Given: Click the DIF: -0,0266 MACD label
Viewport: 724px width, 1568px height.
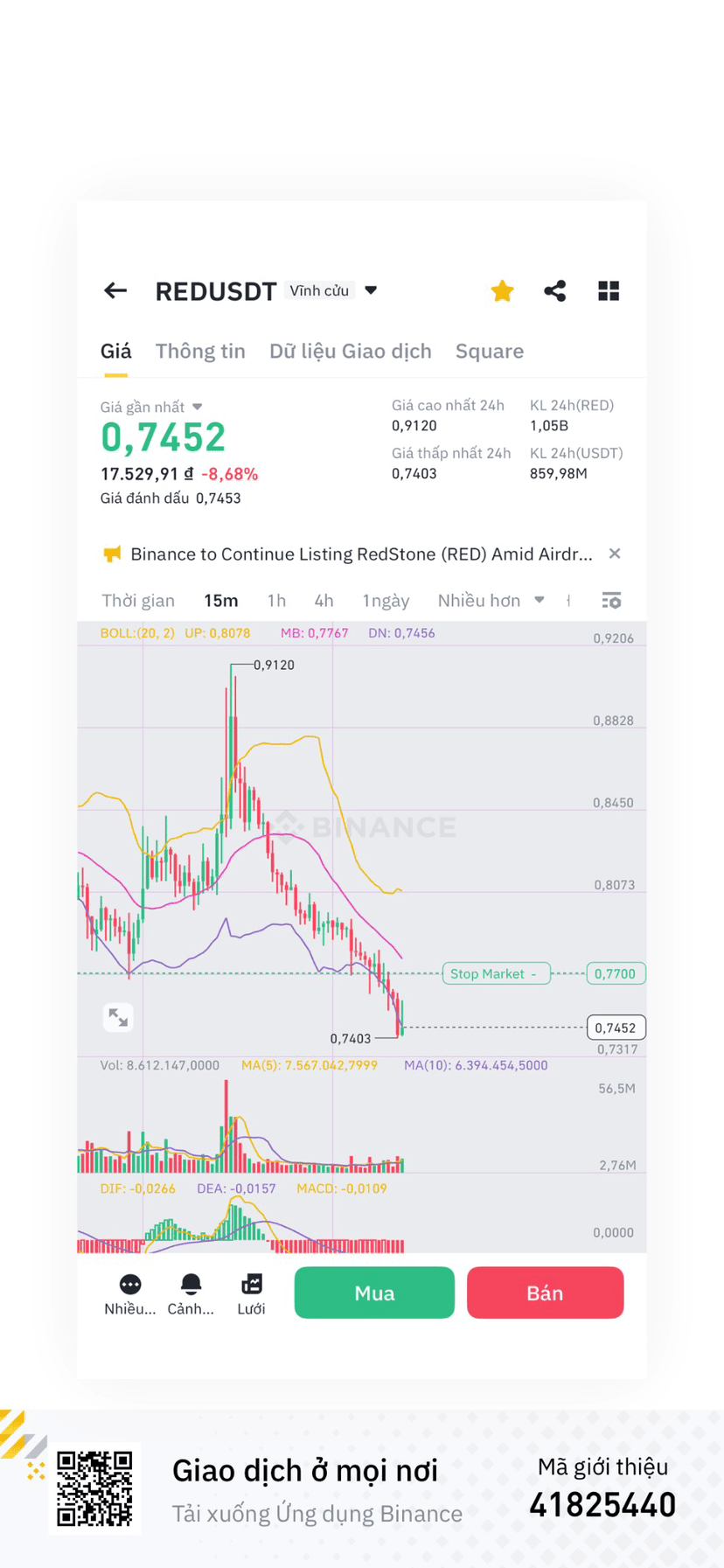Looking at the screenshot, I should coord(138,1188).
